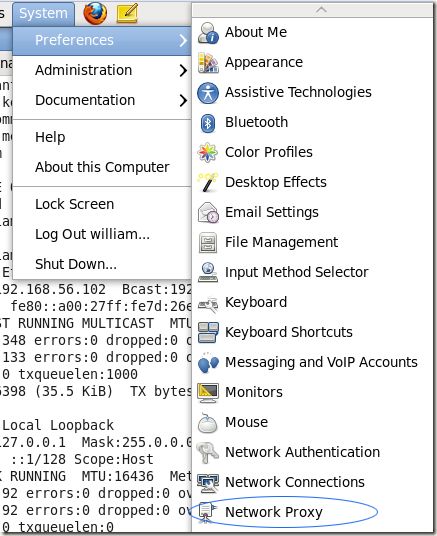Click the Mouse preferences icon
Image resolution: width=437 pixels, height=536 pixels.
click(x=208, y=423)
